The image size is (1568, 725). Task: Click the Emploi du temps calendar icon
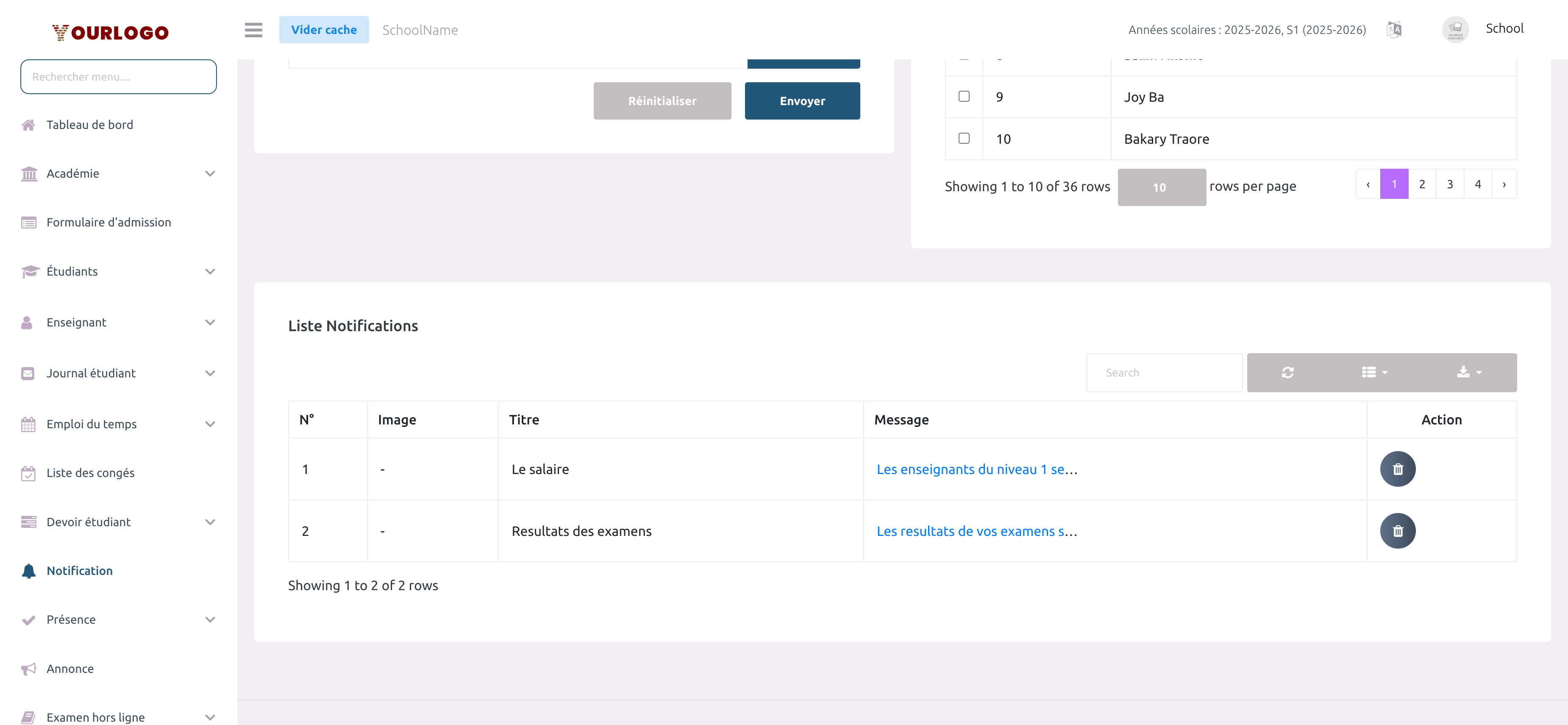pos(28,424)
